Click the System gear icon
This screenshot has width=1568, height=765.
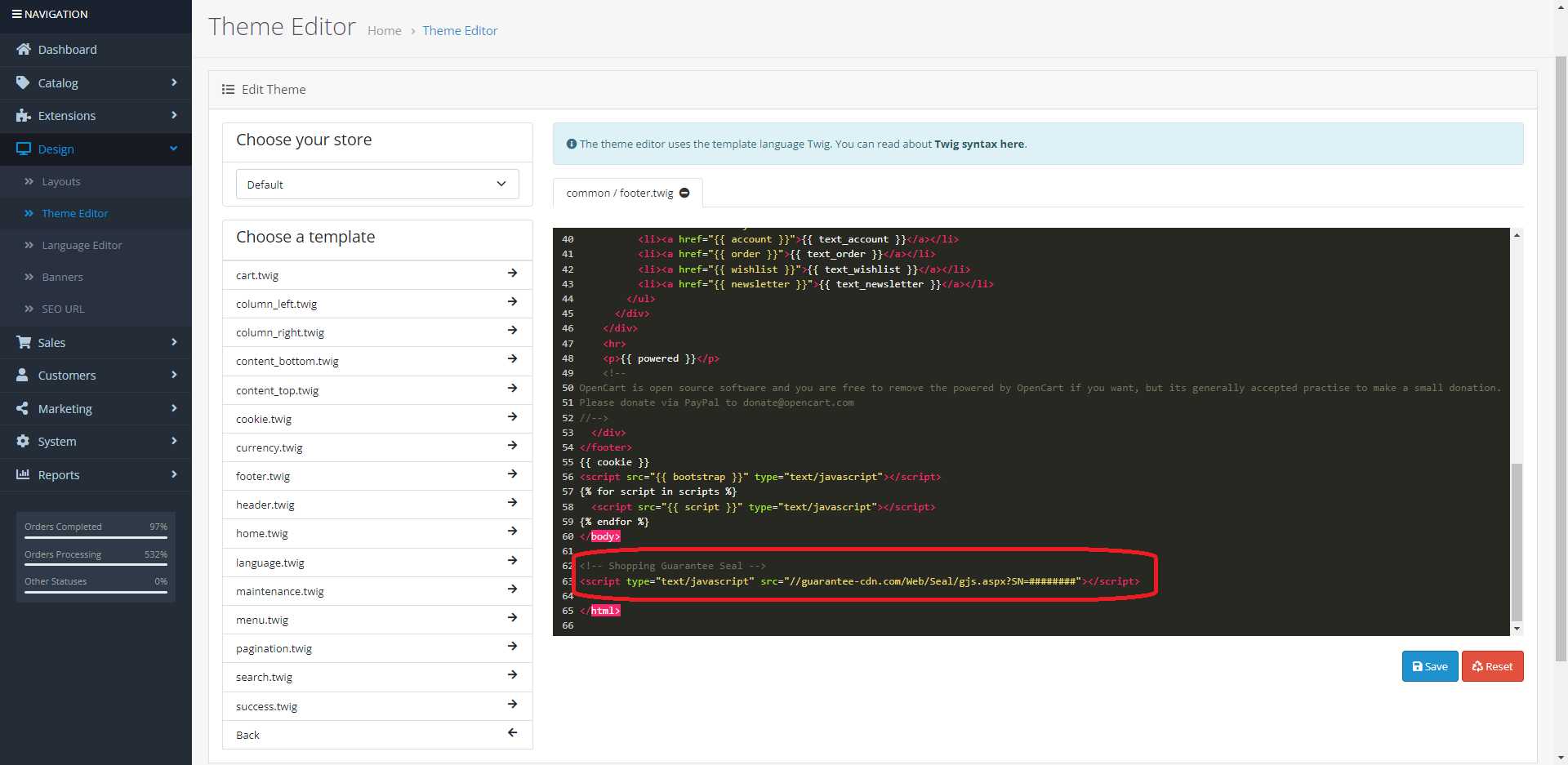23,442
